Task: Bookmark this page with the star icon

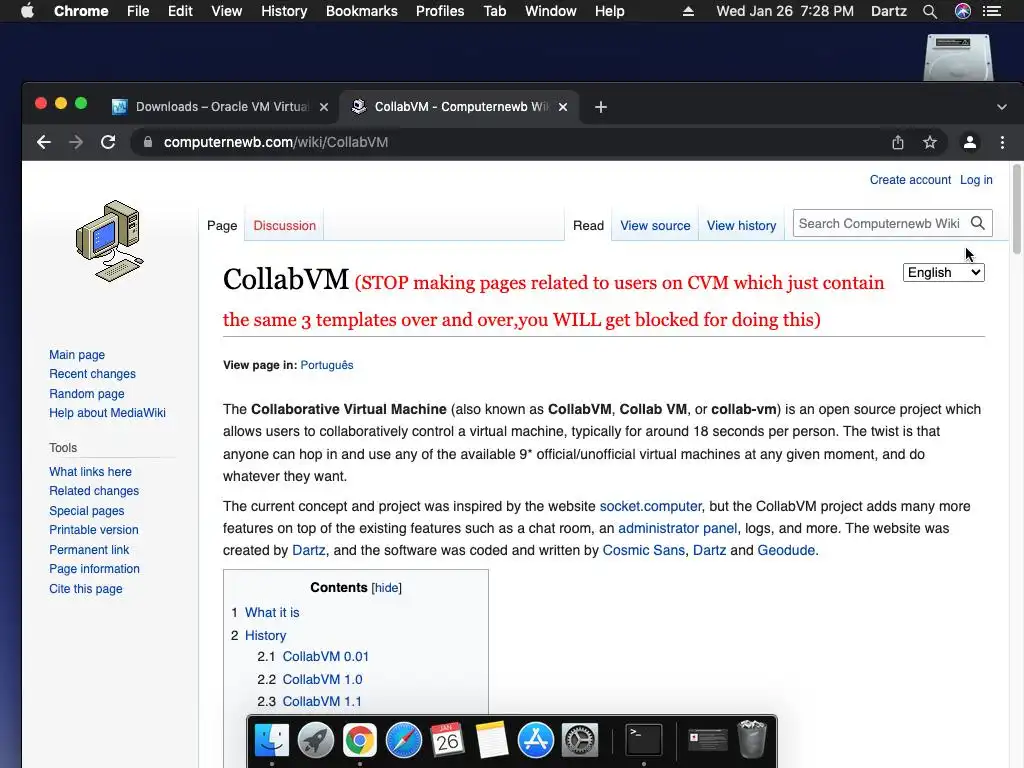Action: click(930, 142)
